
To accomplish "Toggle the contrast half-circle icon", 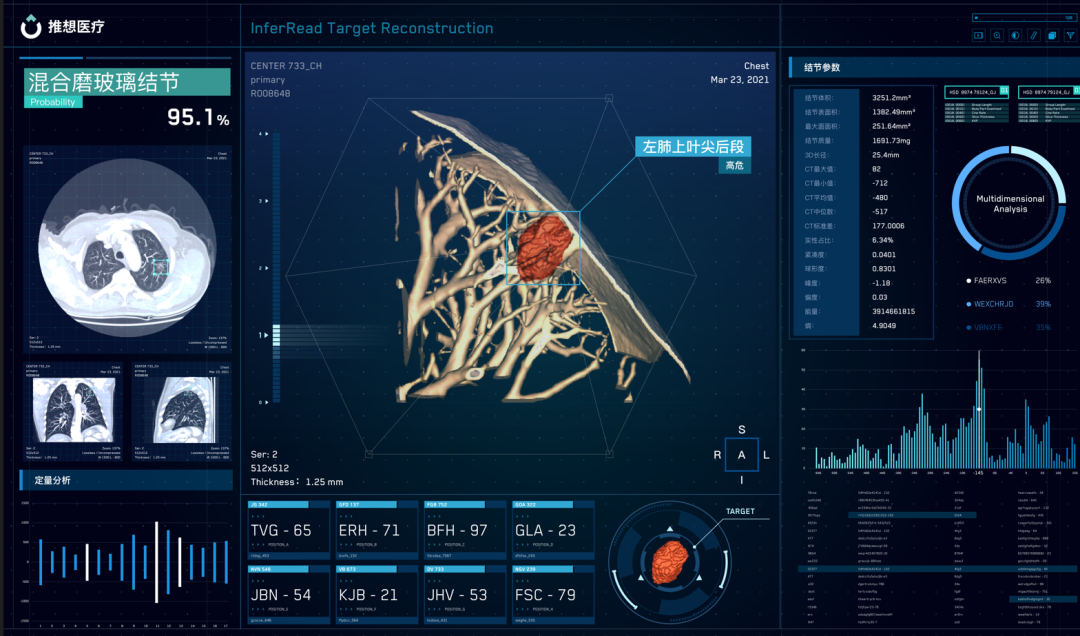I will tap(1015, 36).
